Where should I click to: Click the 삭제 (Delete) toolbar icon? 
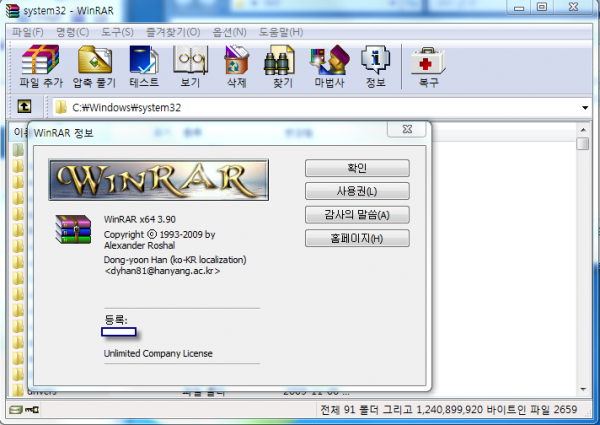click(x=236, y=66)
